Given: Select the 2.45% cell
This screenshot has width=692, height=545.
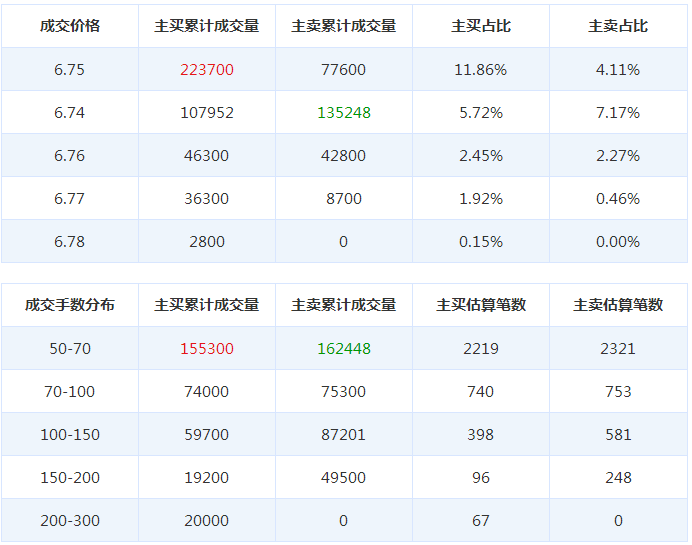Looking at the screenshot, I should 481,156.
